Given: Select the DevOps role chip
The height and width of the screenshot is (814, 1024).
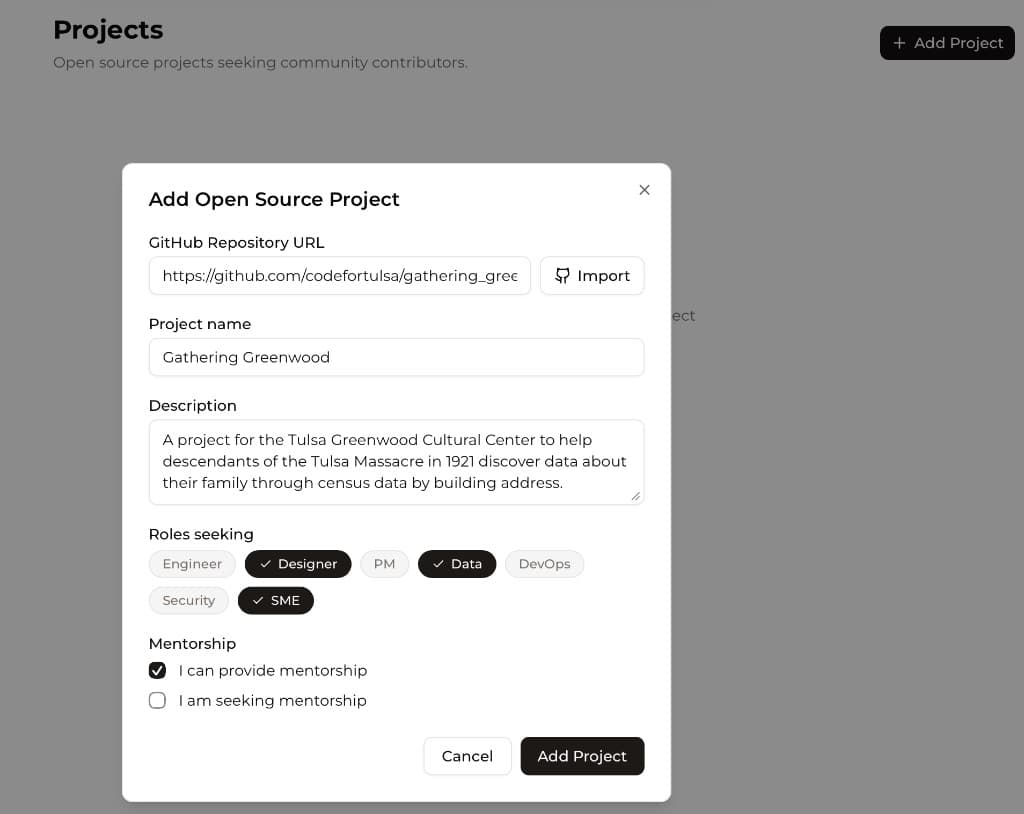Looking at the screenshot, I should tap(544, 564).
